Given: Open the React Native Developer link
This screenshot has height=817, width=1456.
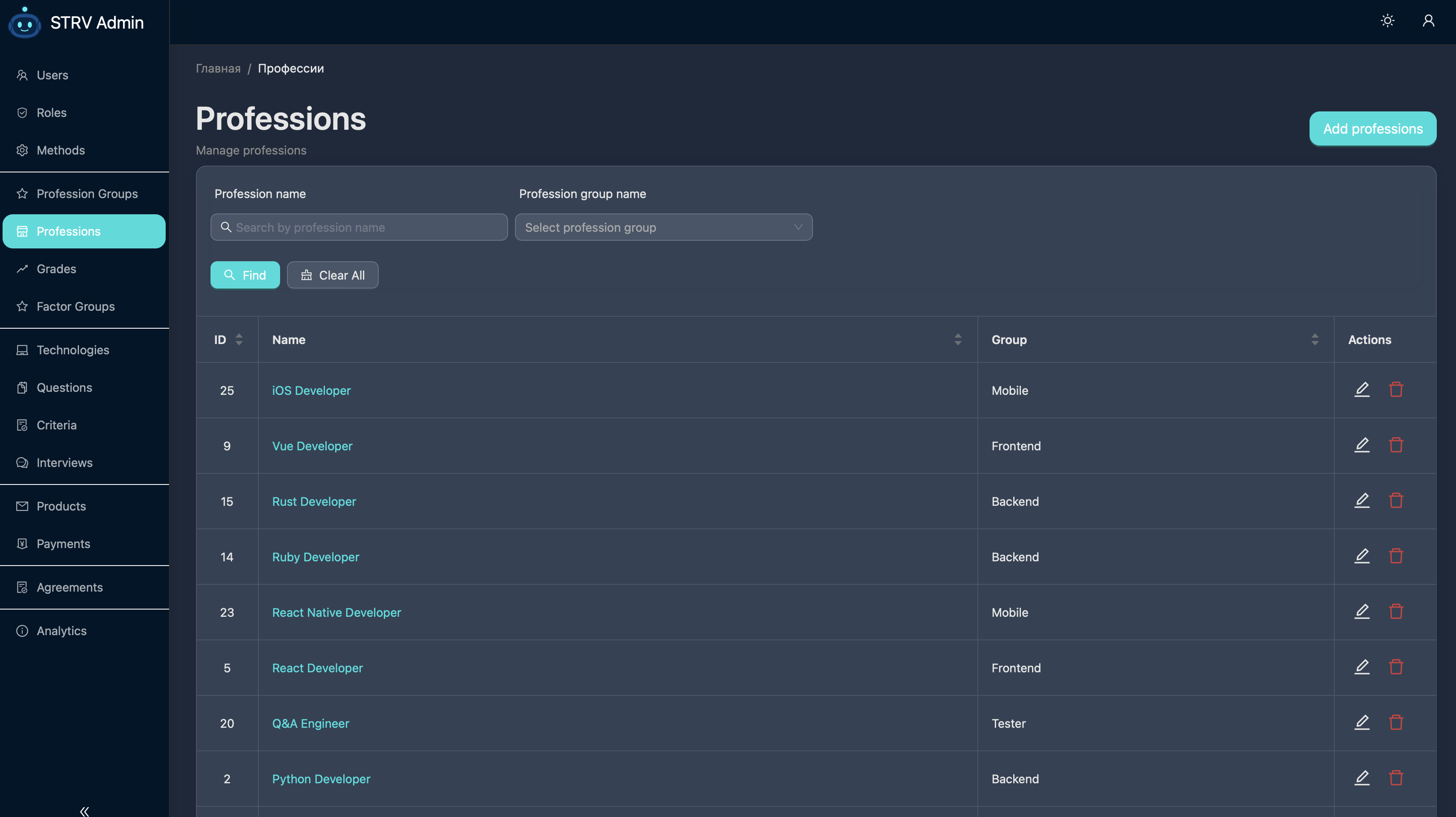Looking at the screenshot, I should [336, 613].
